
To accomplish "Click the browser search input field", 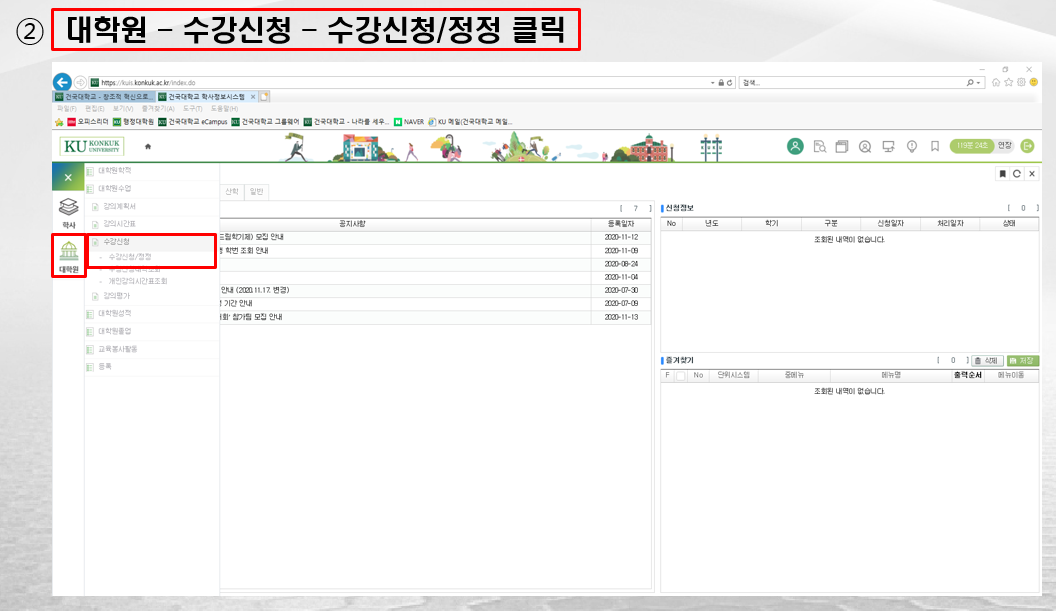I will click(x=860, y=82).
